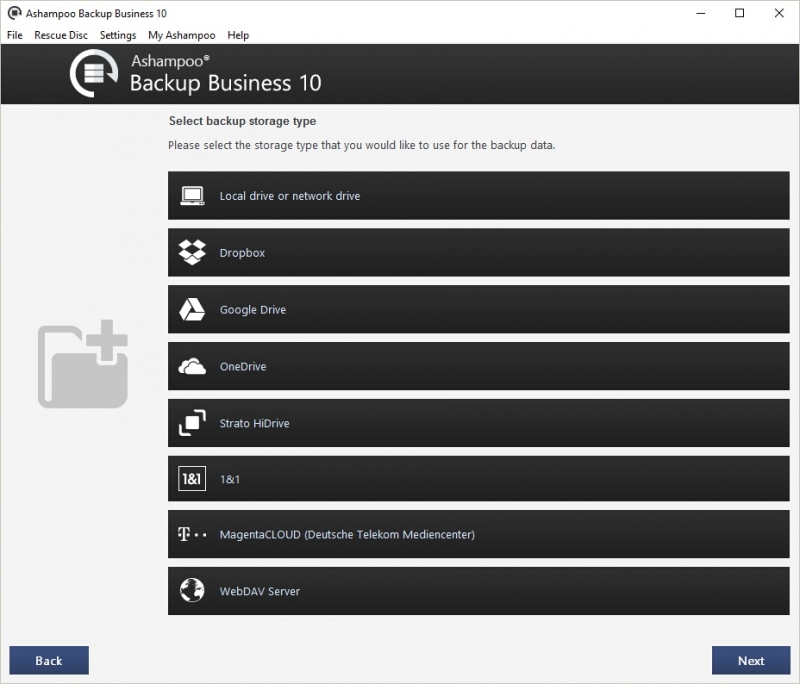The width and height of the screenshot is (800, 684).
Task: Open the My Ashampoo menu
Action: tap(182, 35)
